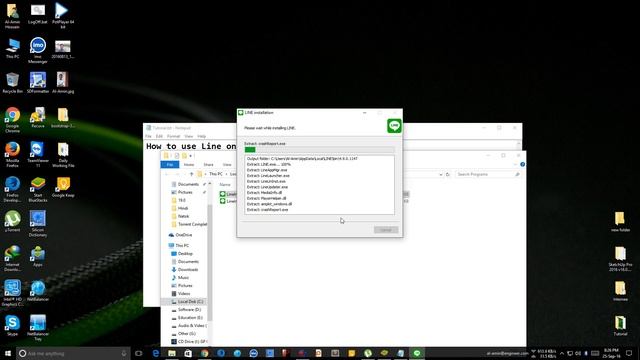Screen dimensions: 640x360
Task: Open File tab in File Explorer
Action: 170,164
